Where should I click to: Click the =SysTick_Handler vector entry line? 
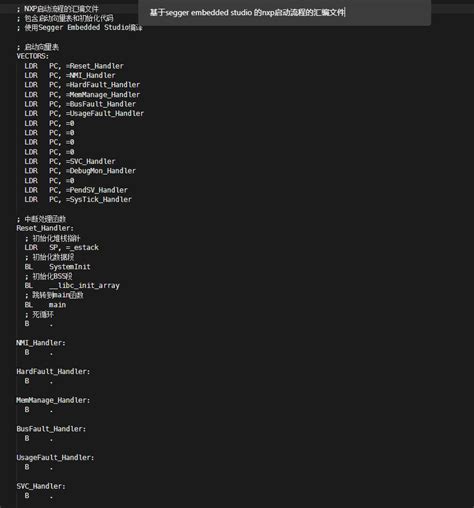tap(78, 199)
